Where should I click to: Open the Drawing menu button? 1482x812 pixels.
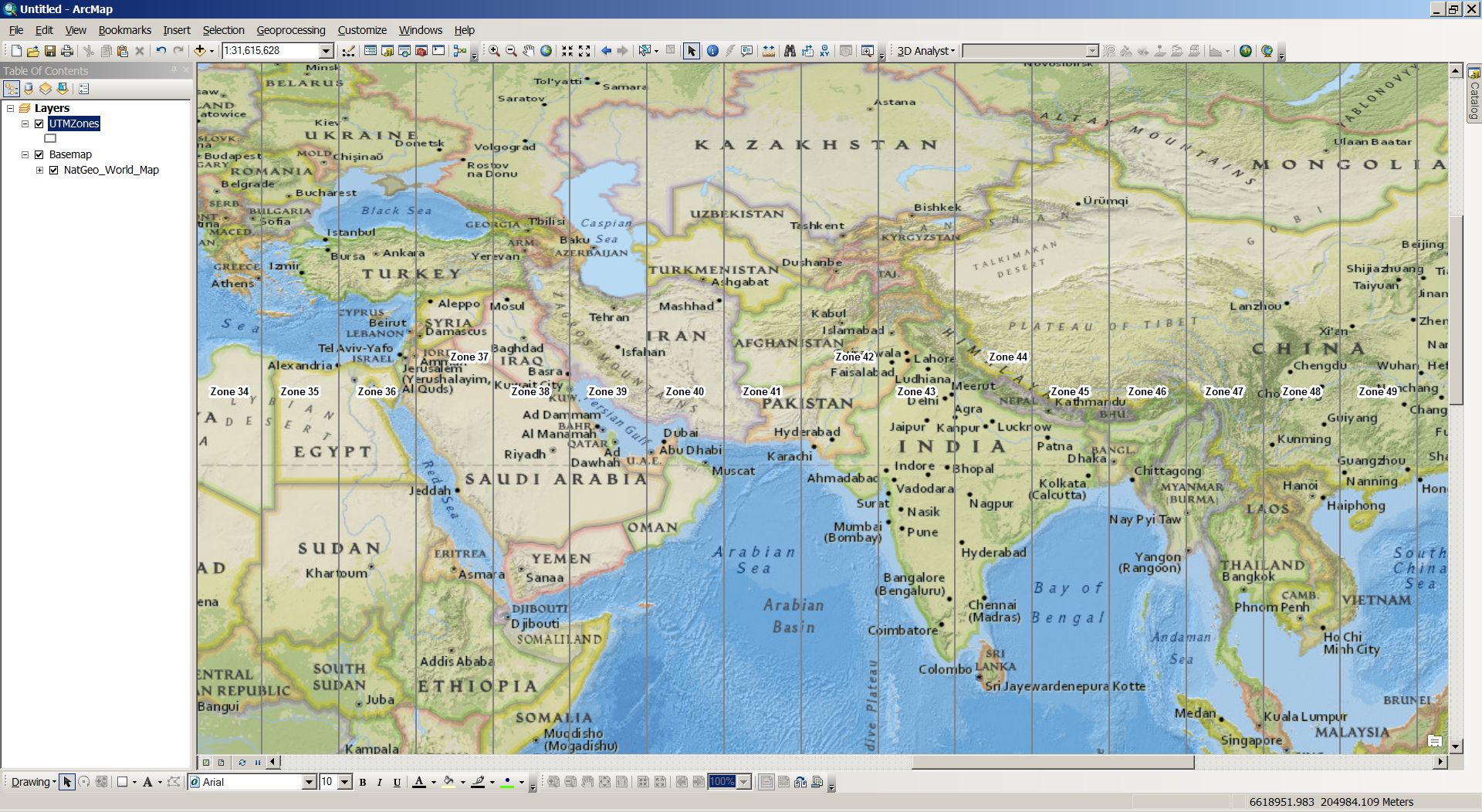[x=34, y=782]
